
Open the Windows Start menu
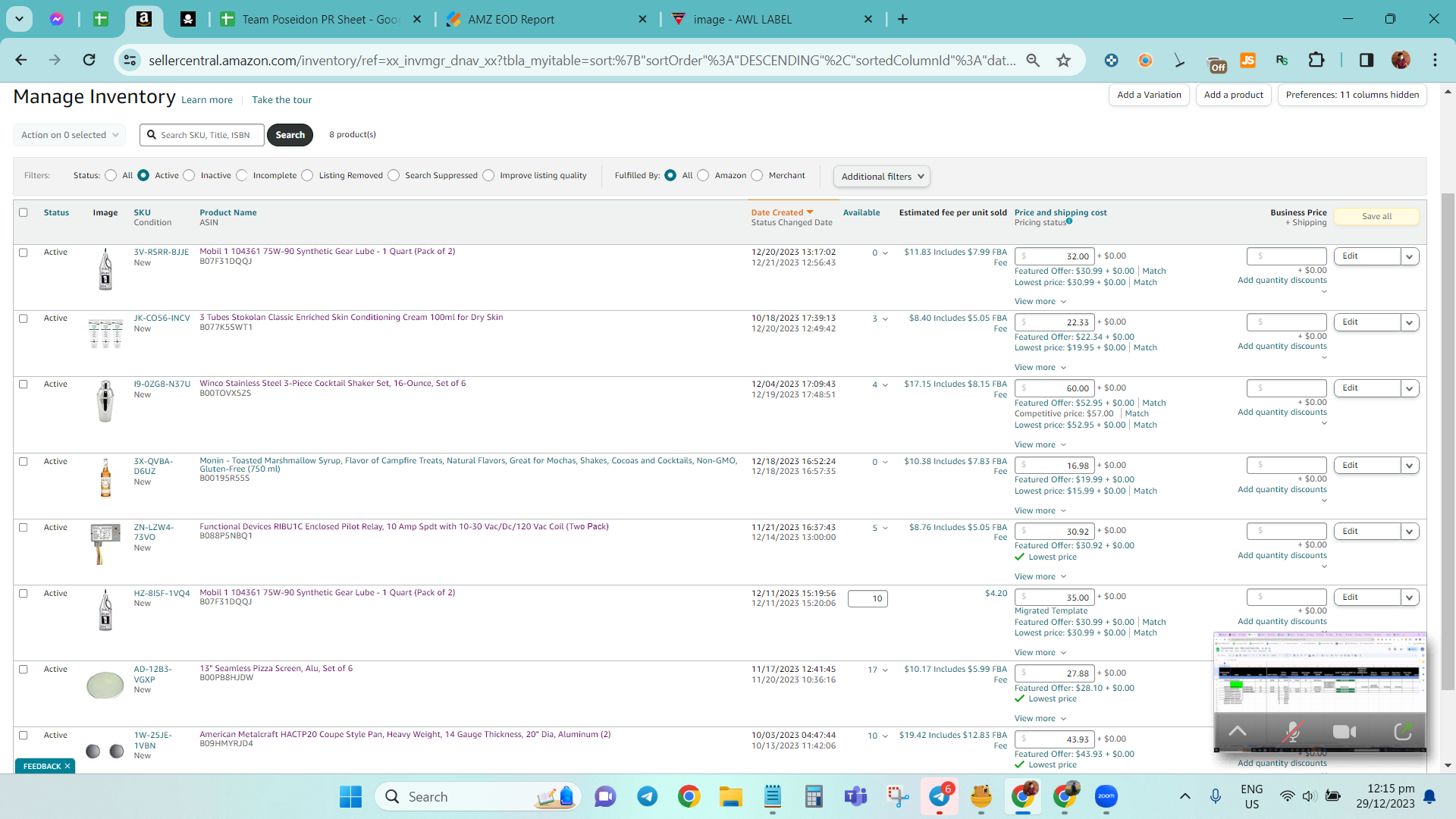pyautogui.click(x=350, y=796)
